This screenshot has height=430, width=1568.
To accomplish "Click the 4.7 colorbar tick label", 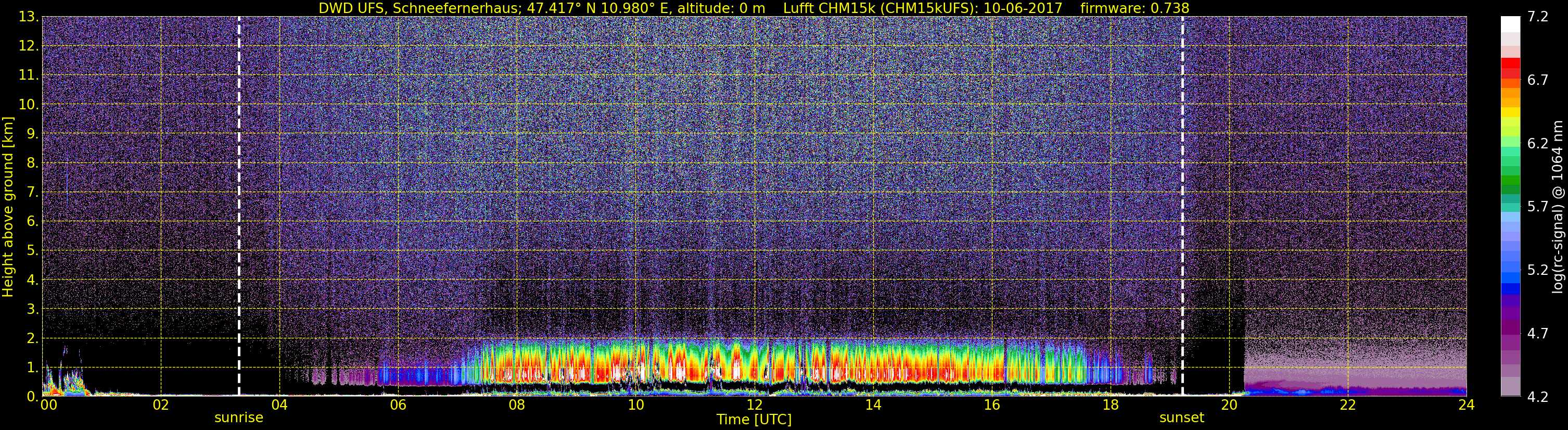I will [1538, 334].
